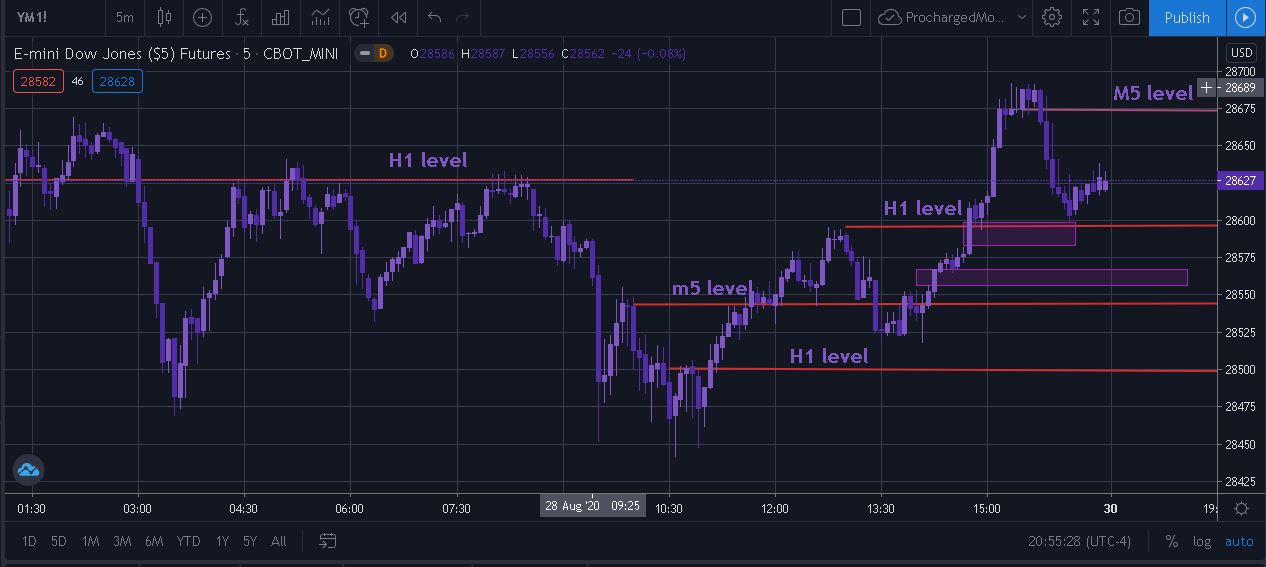The width and height of the screenshot is (1266, 567).
Task: Click the Compare or add symbol icon
Action: pyautogui.click(x=203, y=17)
